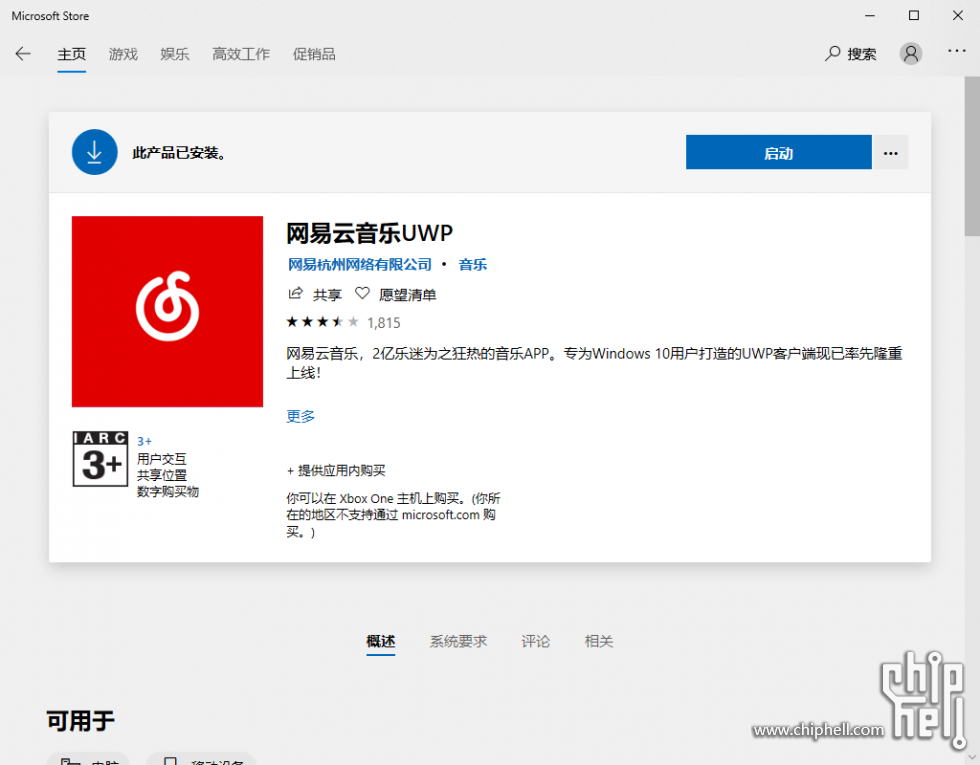The image size is (980, 765).
Task: Click the 可用于 heading
Action: click(x=81, y=721)
